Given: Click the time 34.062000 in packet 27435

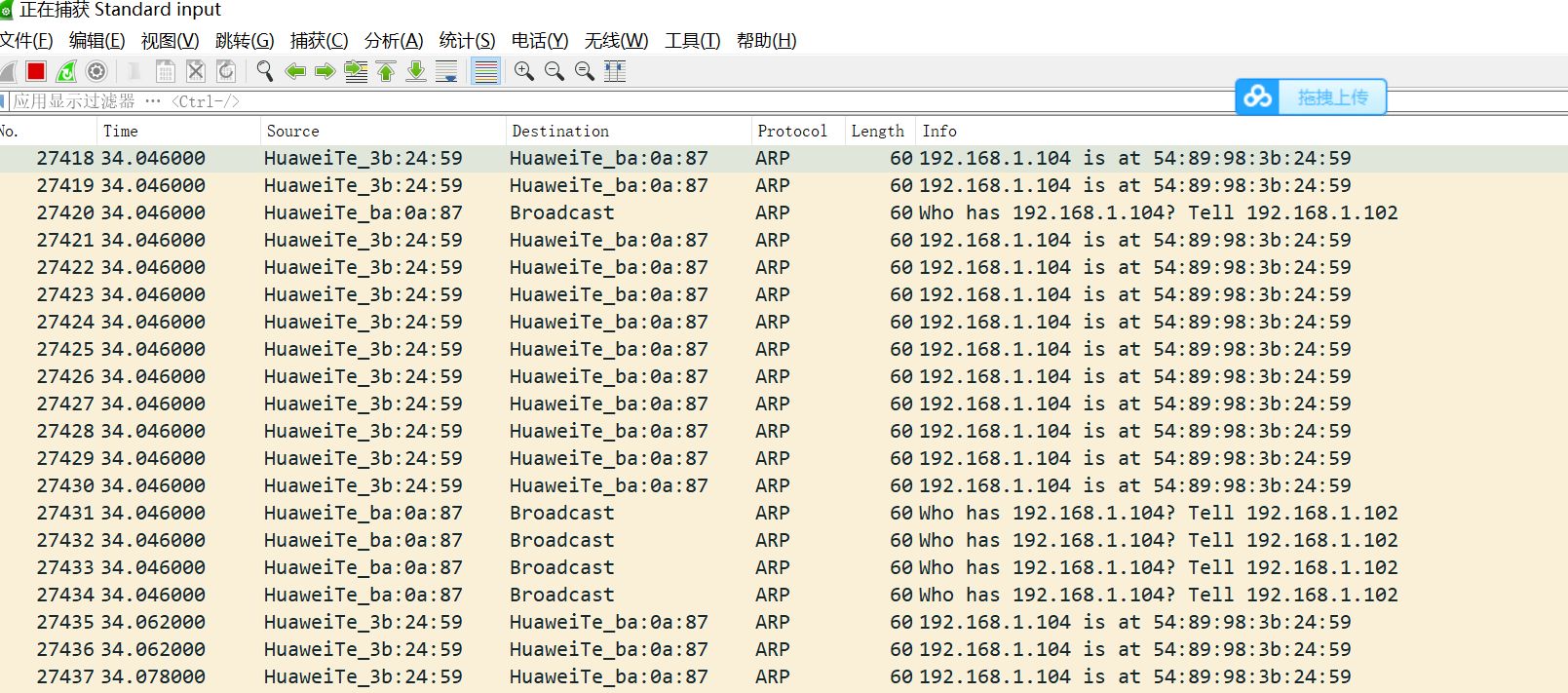Looking at the screenshot, I should (153, 622).
